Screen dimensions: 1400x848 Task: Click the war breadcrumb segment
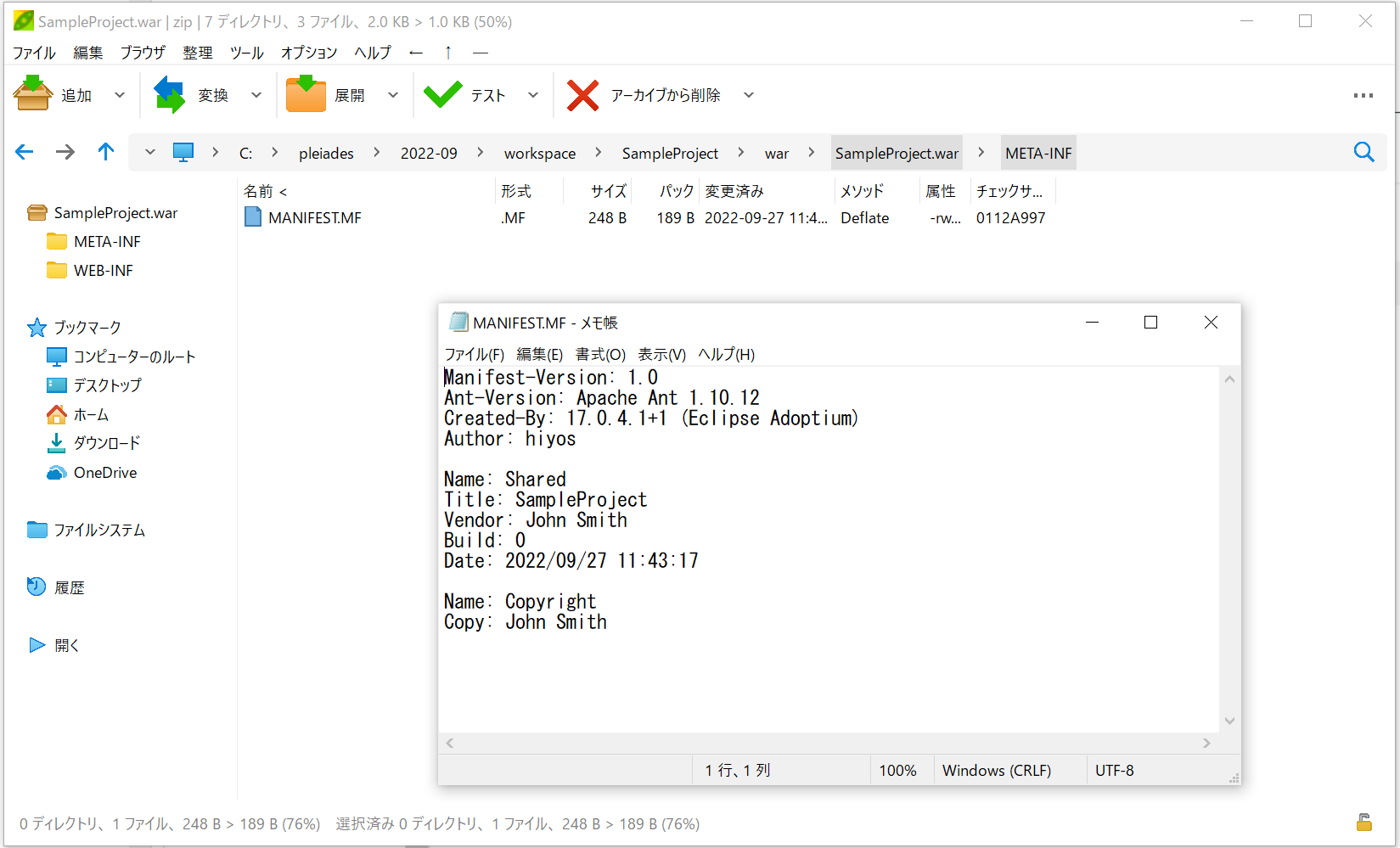pos(777,154)
